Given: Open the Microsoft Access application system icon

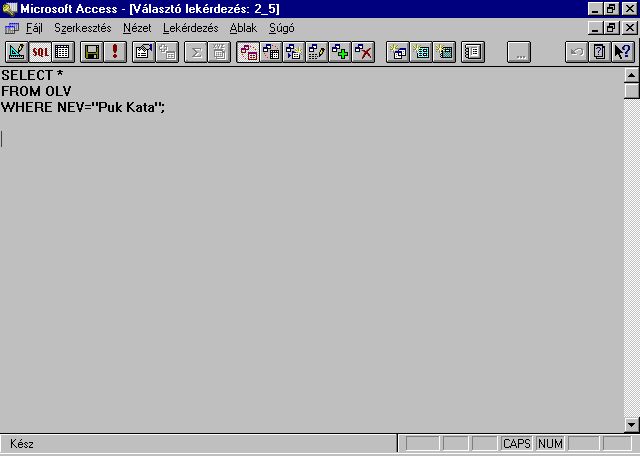Looking at the screenshot, I should click(9, 9).
